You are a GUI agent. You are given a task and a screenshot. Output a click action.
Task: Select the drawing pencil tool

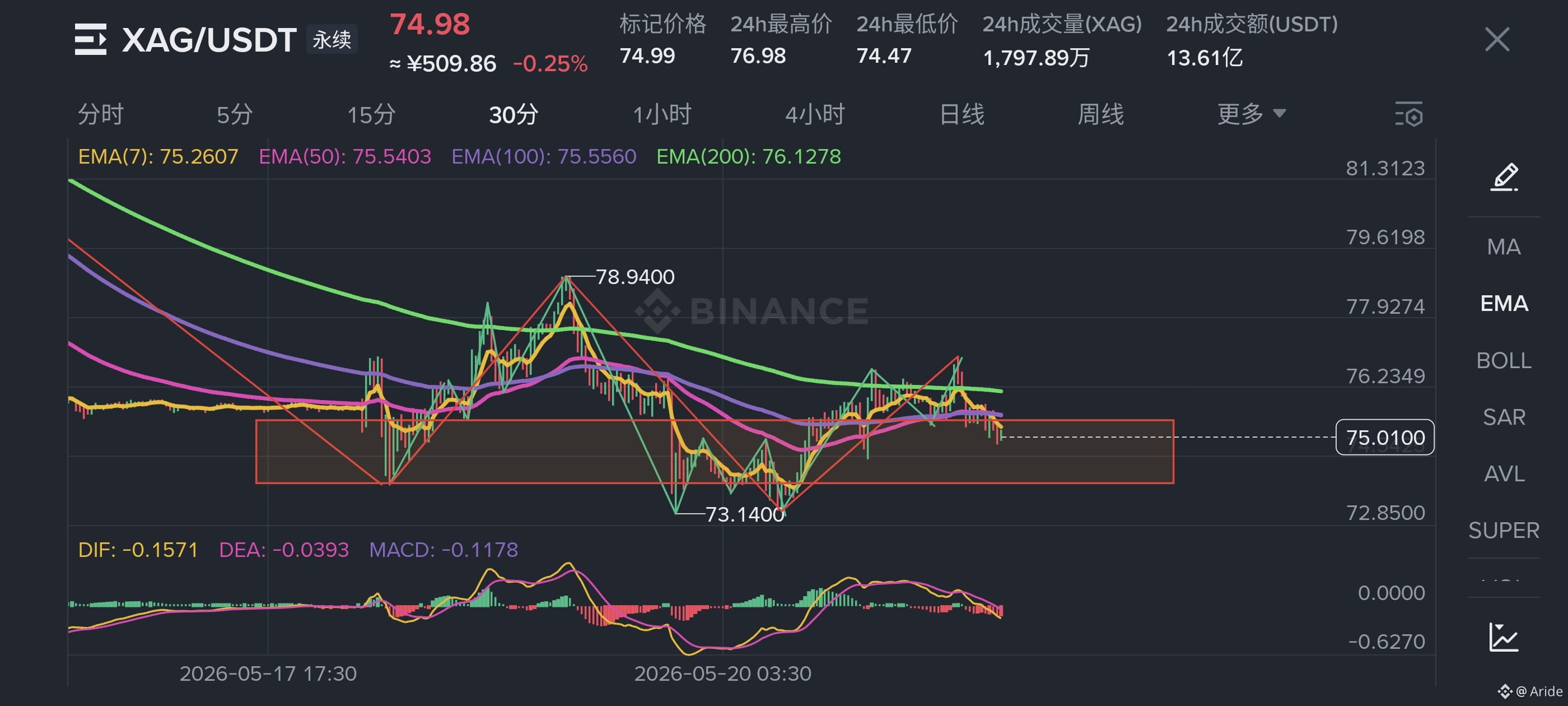click(1504, 177)
